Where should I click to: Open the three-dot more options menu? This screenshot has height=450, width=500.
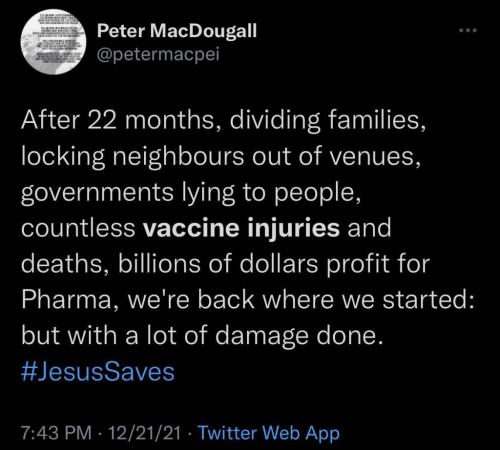[468, 30]
